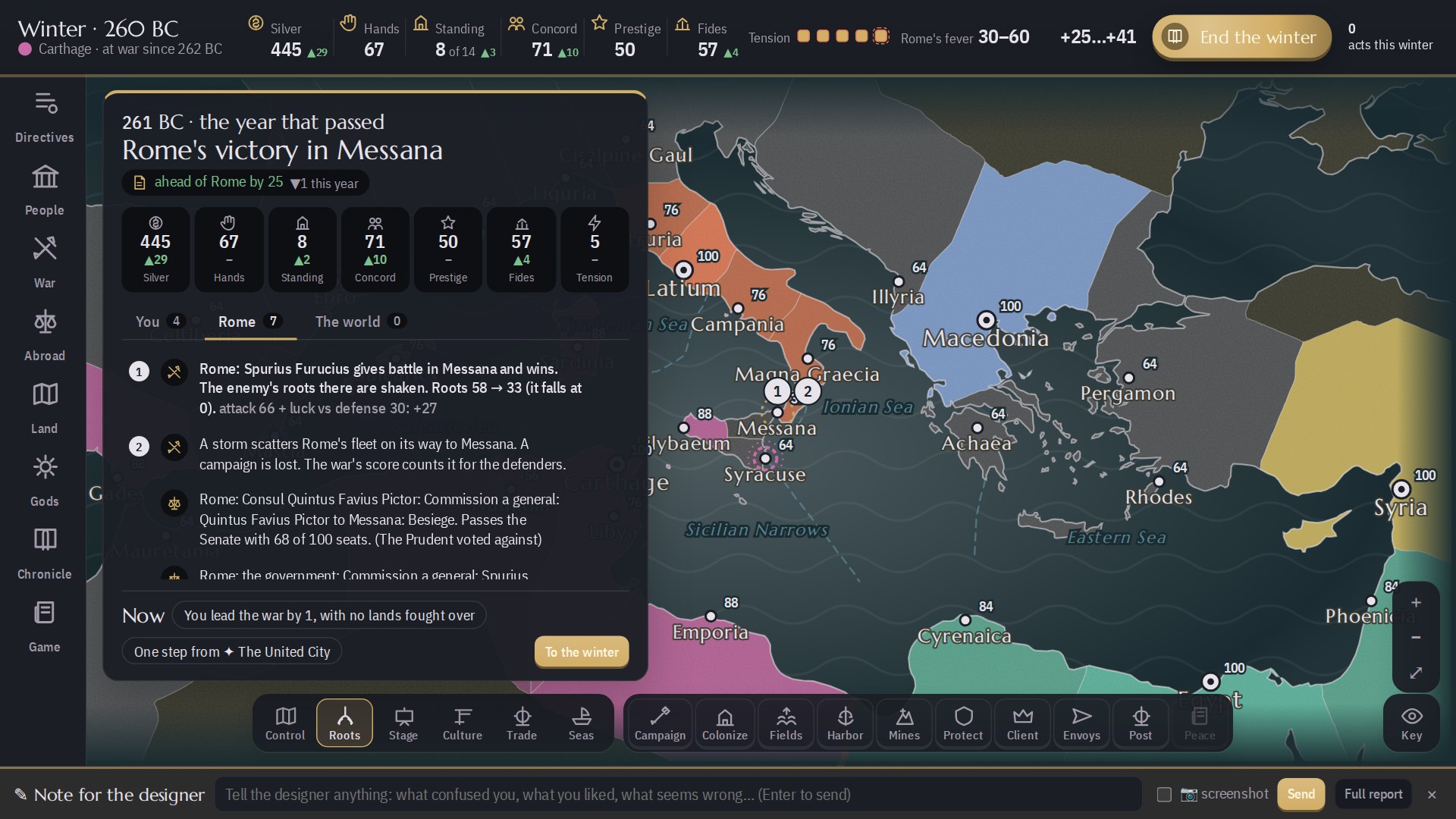Image resolution: width=1456 pixels, height=819 pixels.
Task: Select the Control map layer
Action: click(285, 723)
